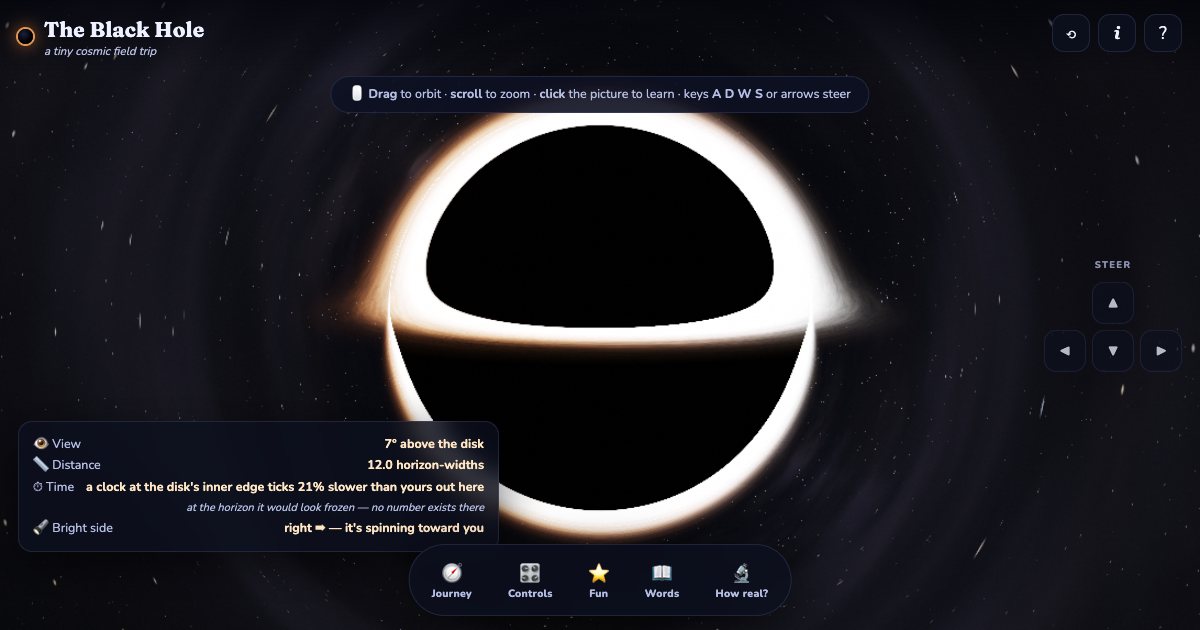Click the View row eye icon

pos(41,443)
